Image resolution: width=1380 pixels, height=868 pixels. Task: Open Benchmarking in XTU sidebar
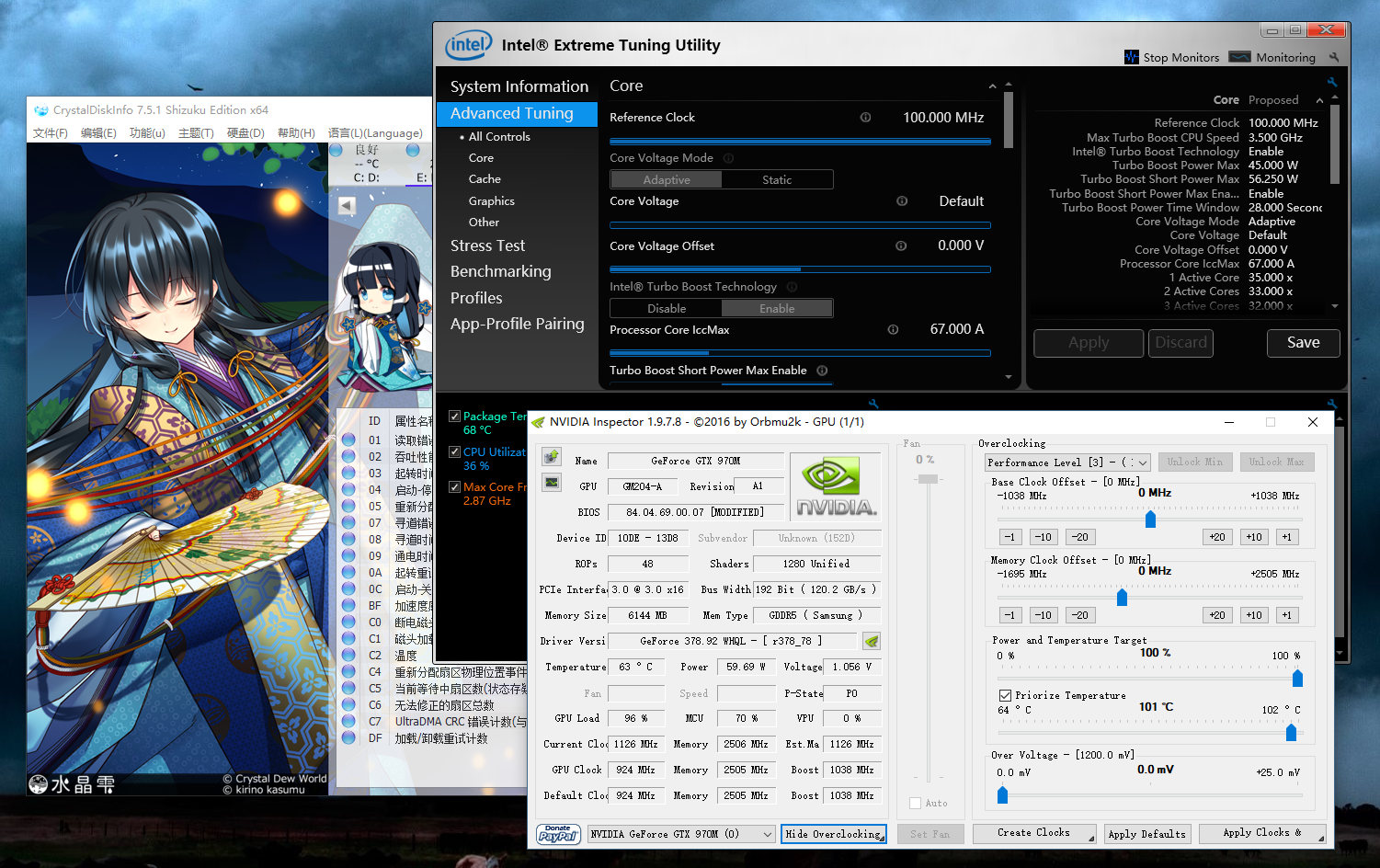coord(500,271)
